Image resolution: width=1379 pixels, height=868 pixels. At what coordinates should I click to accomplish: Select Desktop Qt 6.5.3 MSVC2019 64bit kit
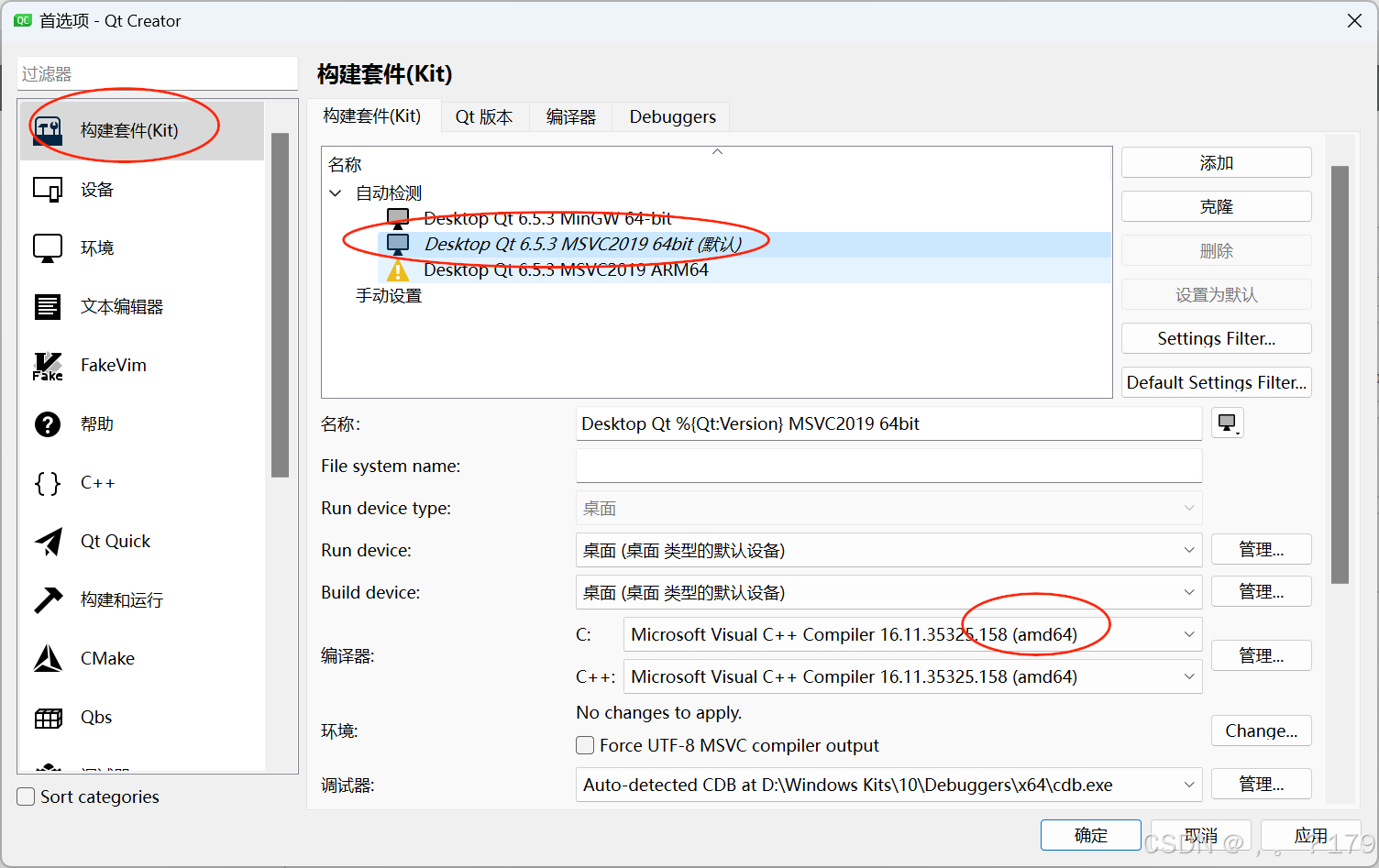[x=582, y=244]
